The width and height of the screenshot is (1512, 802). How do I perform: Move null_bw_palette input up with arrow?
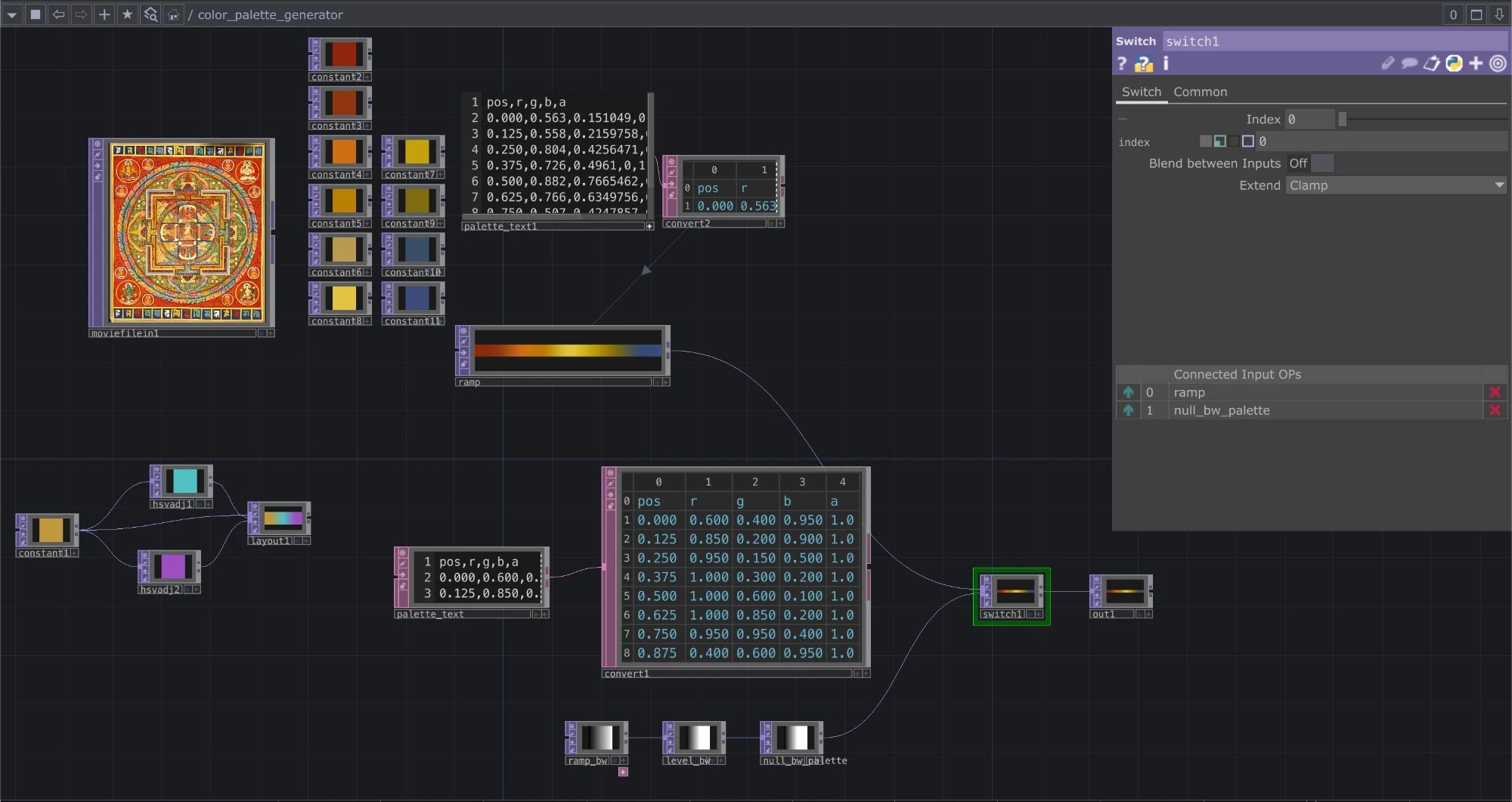1128,410
